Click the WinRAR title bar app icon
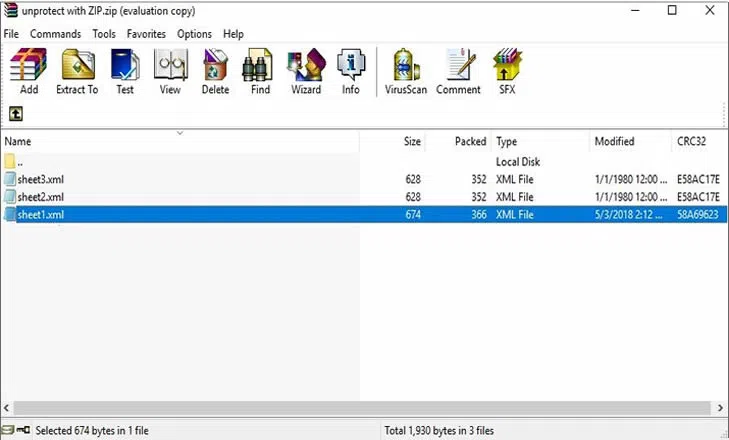Screen dimensions: 729x440 tap(10, 10)
